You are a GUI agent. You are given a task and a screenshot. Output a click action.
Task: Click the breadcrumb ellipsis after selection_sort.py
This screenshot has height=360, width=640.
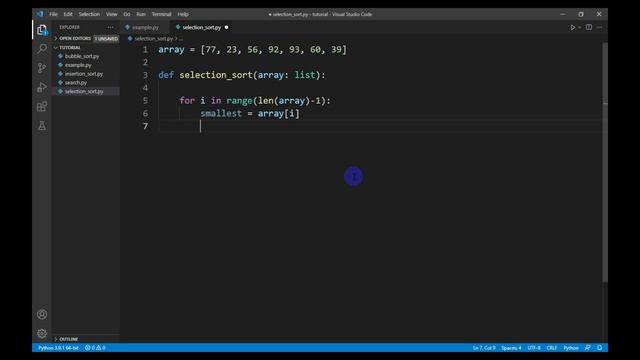(x=180, y=39)
